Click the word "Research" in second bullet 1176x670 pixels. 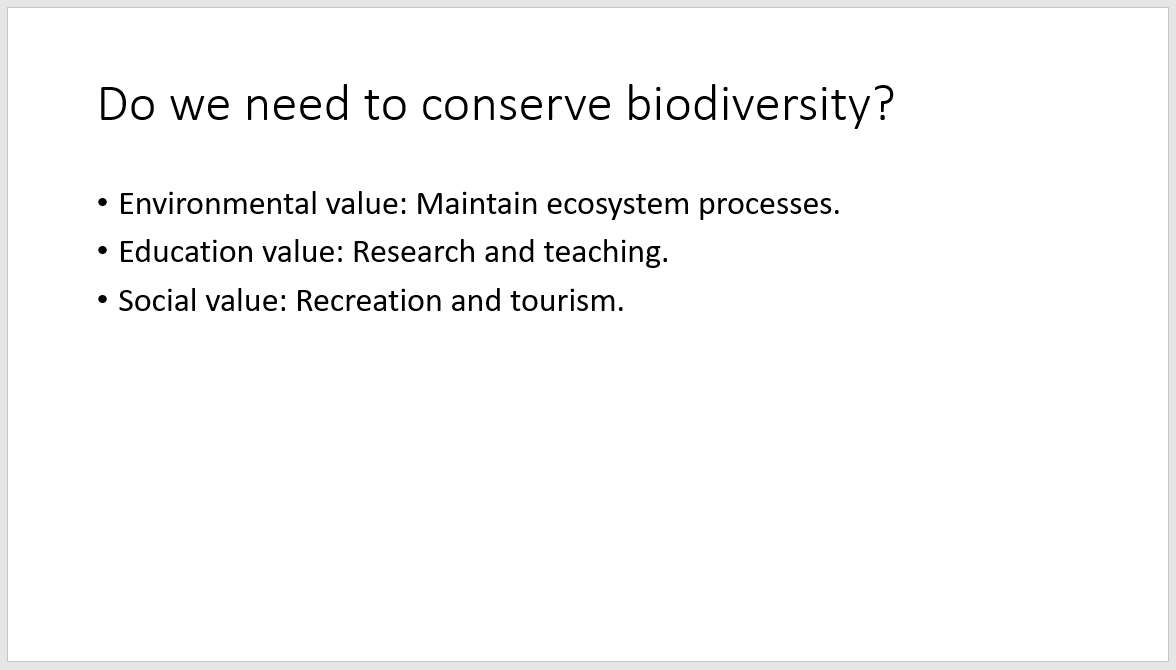coord(414,252)
